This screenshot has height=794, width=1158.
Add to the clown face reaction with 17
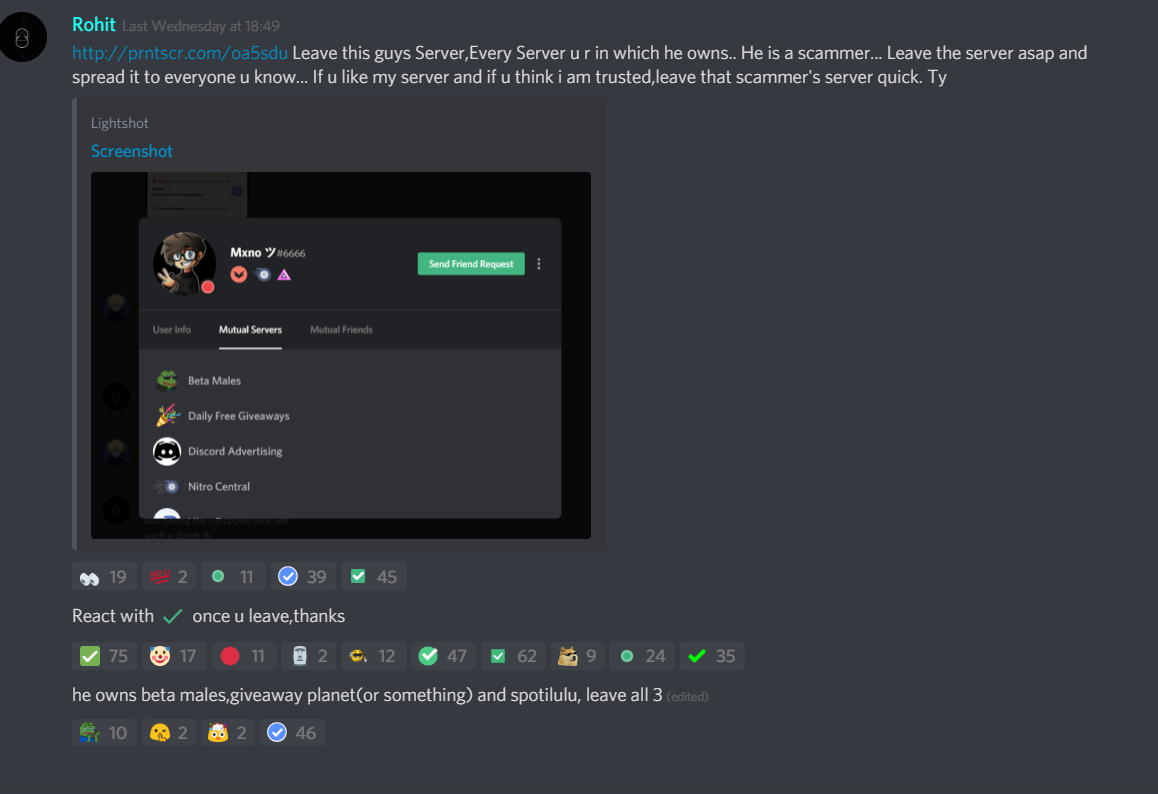click(174, 656)
